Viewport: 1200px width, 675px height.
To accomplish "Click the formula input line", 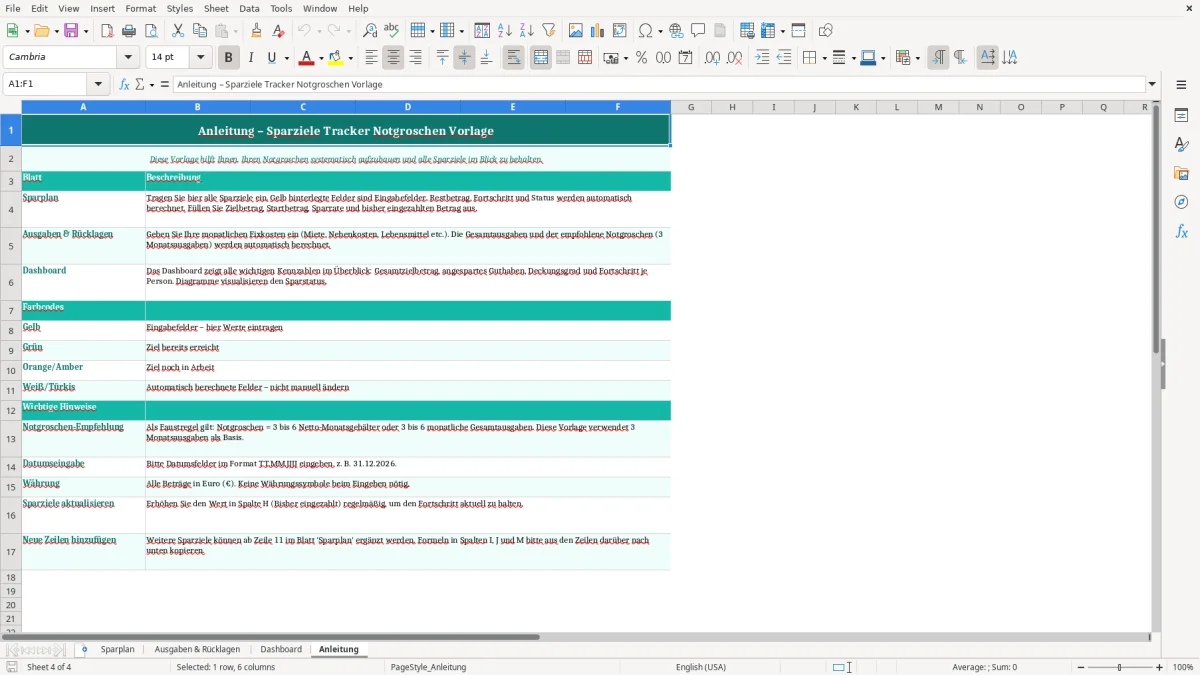I will click(659, 84).
